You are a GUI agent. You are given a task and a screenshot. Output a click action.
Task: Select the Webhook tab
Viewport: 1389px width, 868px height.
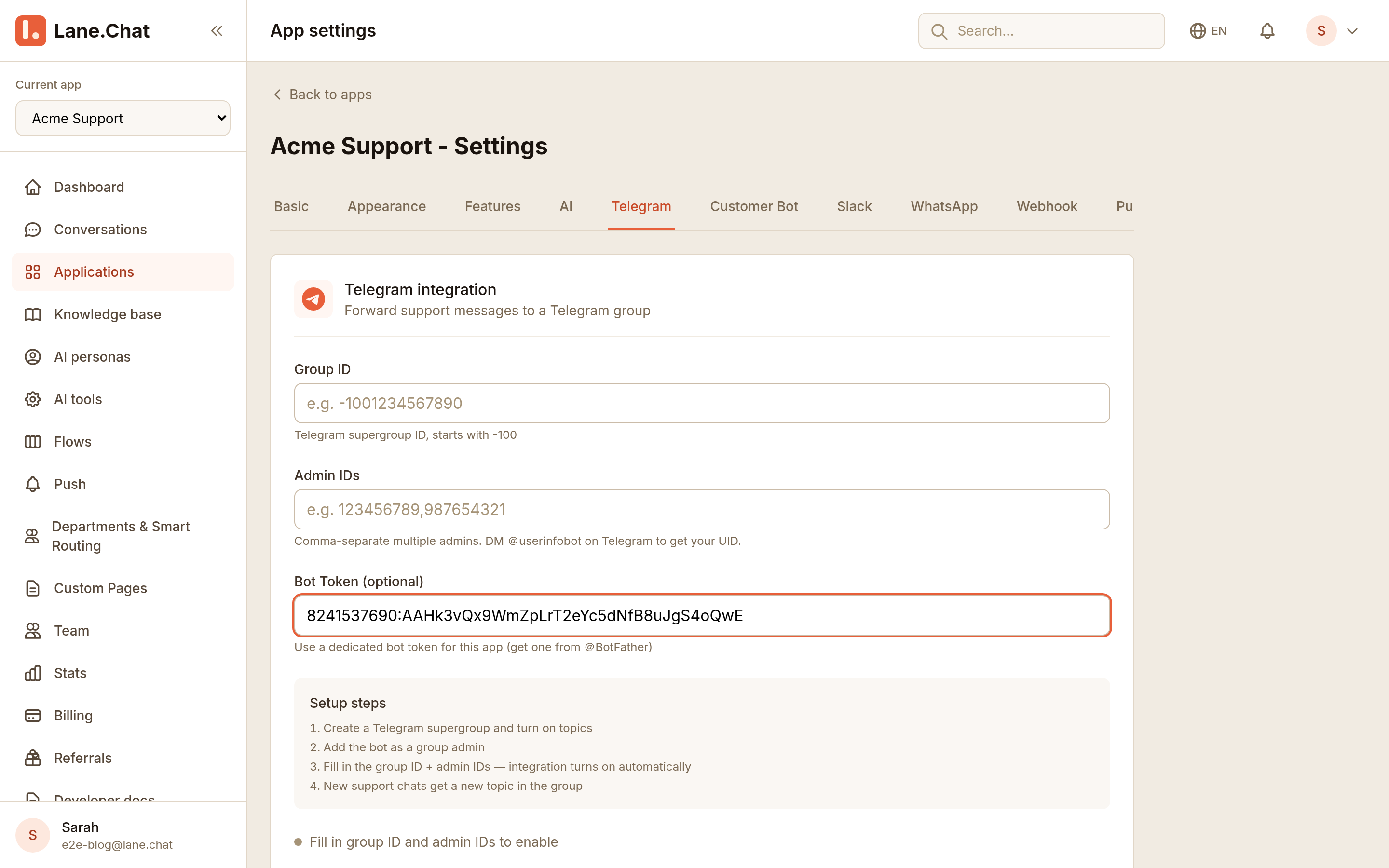(x=1047, y=207)
